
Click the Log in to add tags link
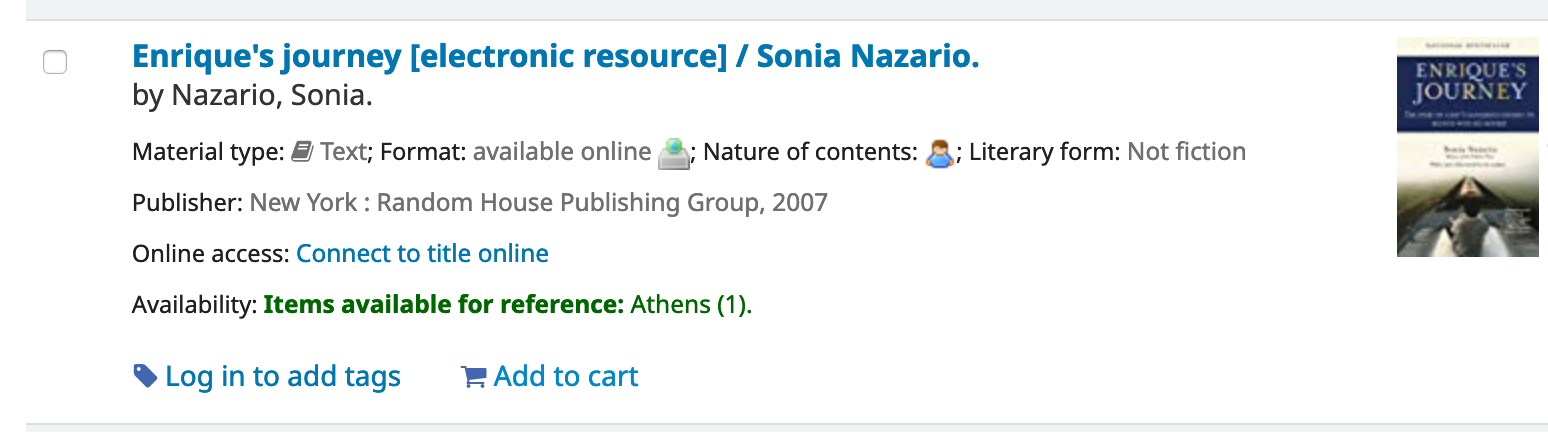pos(282,376)
